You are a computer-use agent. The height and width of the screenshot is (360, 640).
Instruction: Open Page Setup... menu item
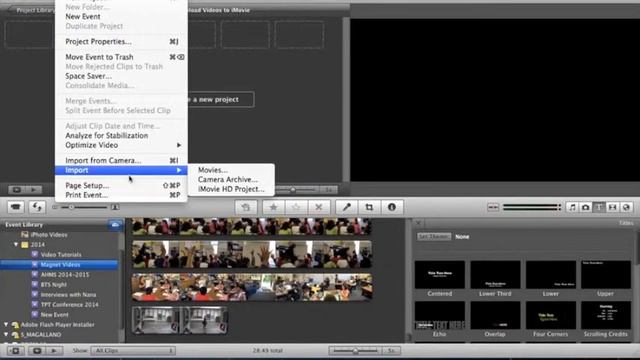tap(121, 185)
